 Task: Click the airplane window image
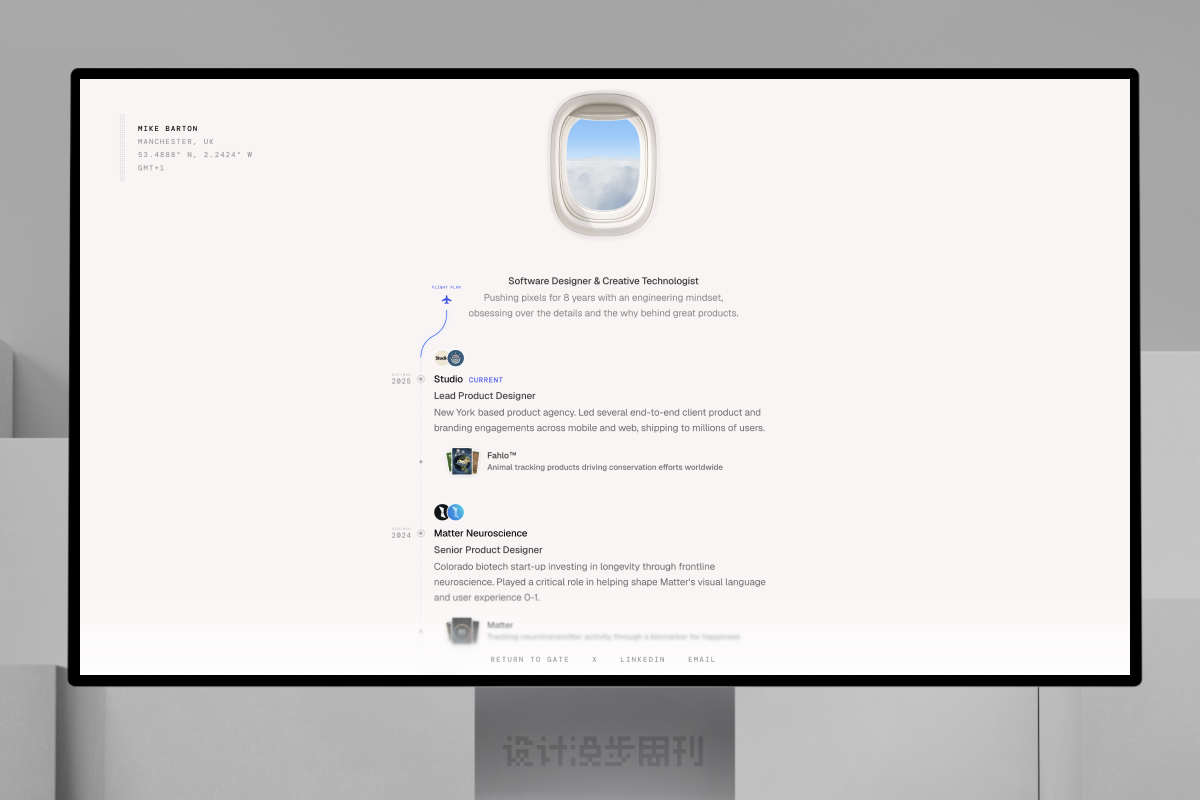[603, 164]
